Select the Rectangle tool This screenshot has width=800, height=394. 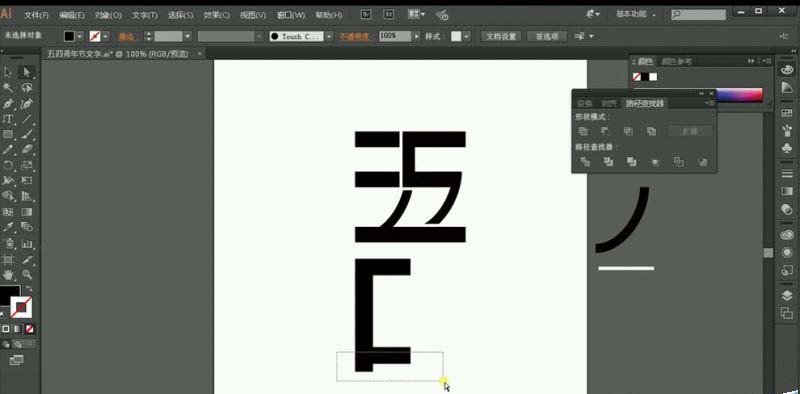click(x=8, y=134)
